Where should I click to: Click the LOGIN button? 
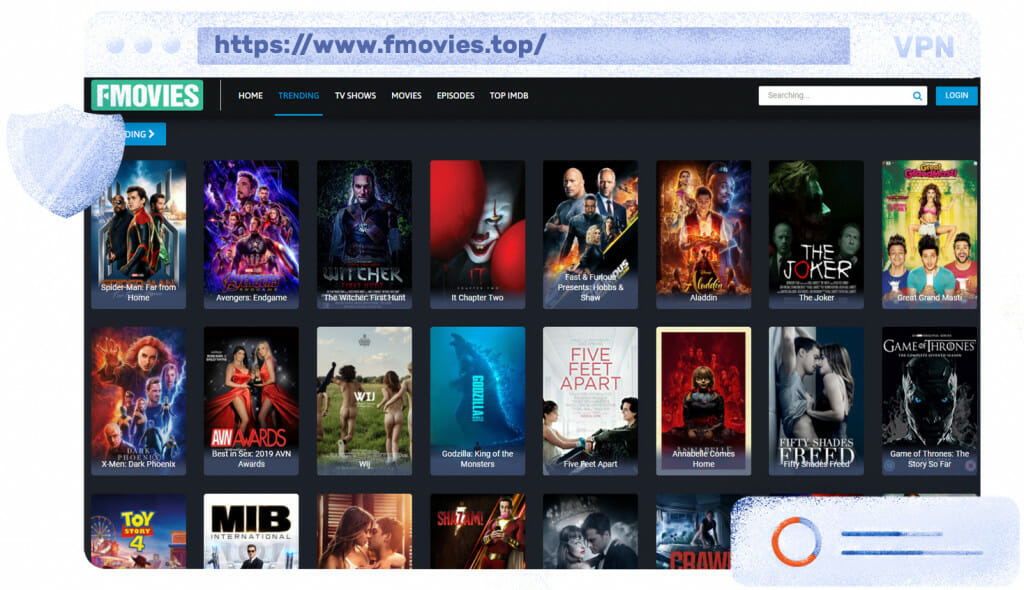click(x=956, y=95)
